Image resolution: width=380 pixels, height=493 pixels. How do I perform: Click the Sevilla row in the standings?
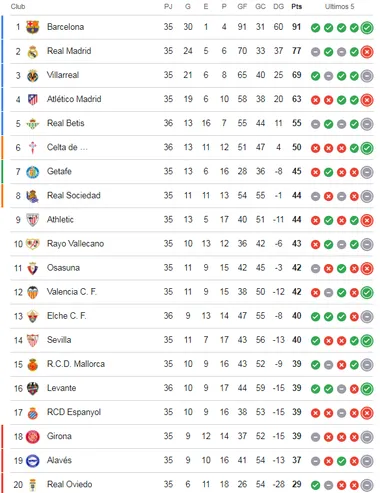point(192,340)
